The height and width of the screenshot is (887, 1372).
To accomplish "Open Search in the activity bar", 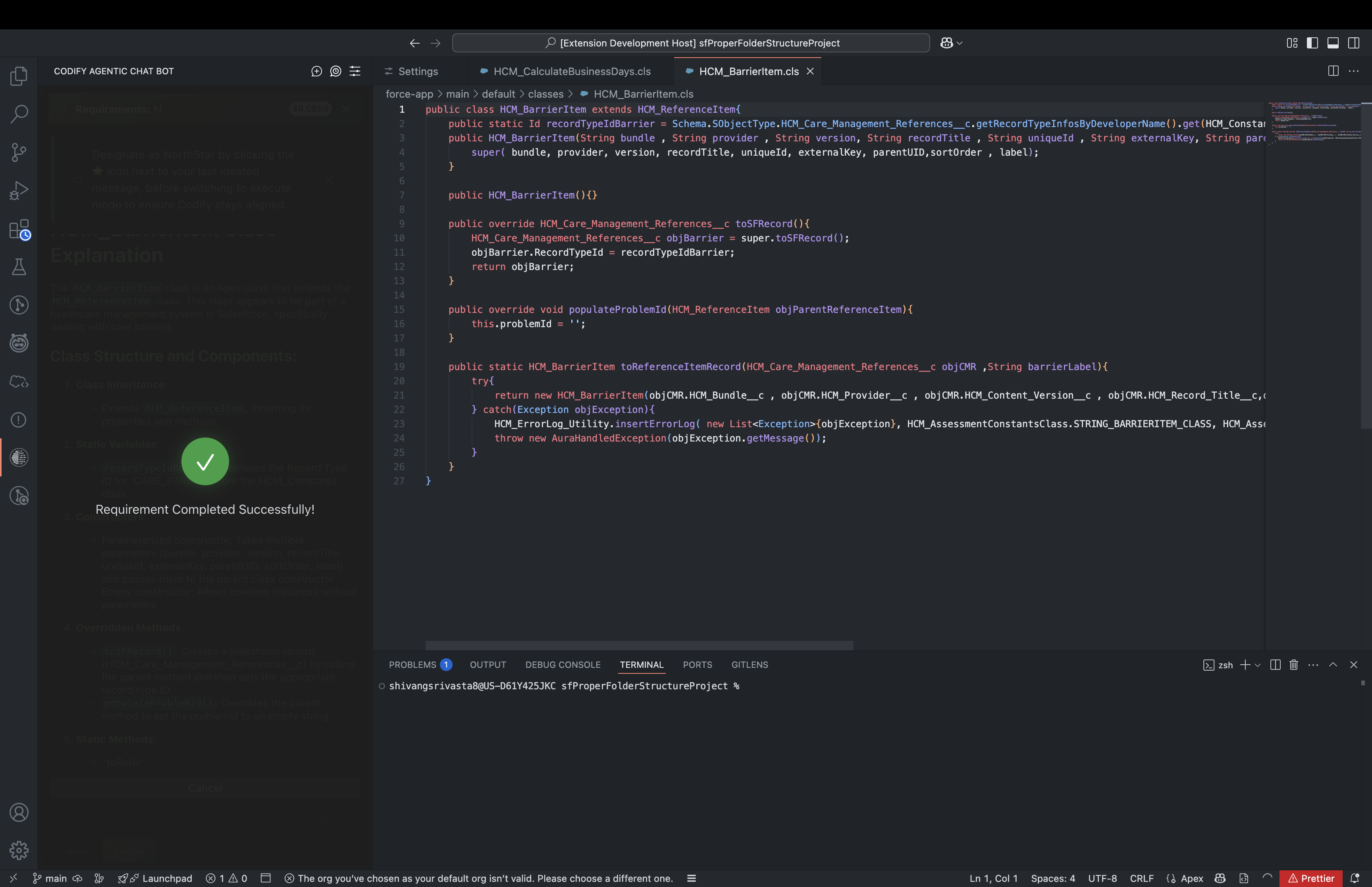I will click(x=19, y=114).
